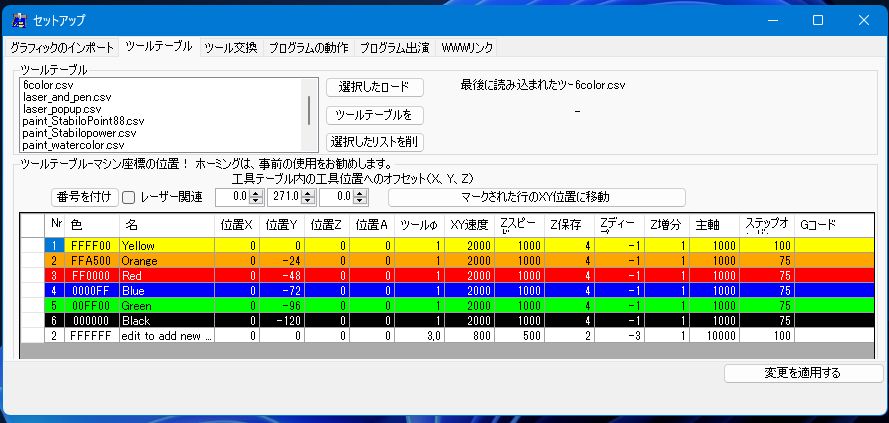Open the グラフィックのインポート tab
The width and height of the screenshot is (889, 423).
click(62, 48)
